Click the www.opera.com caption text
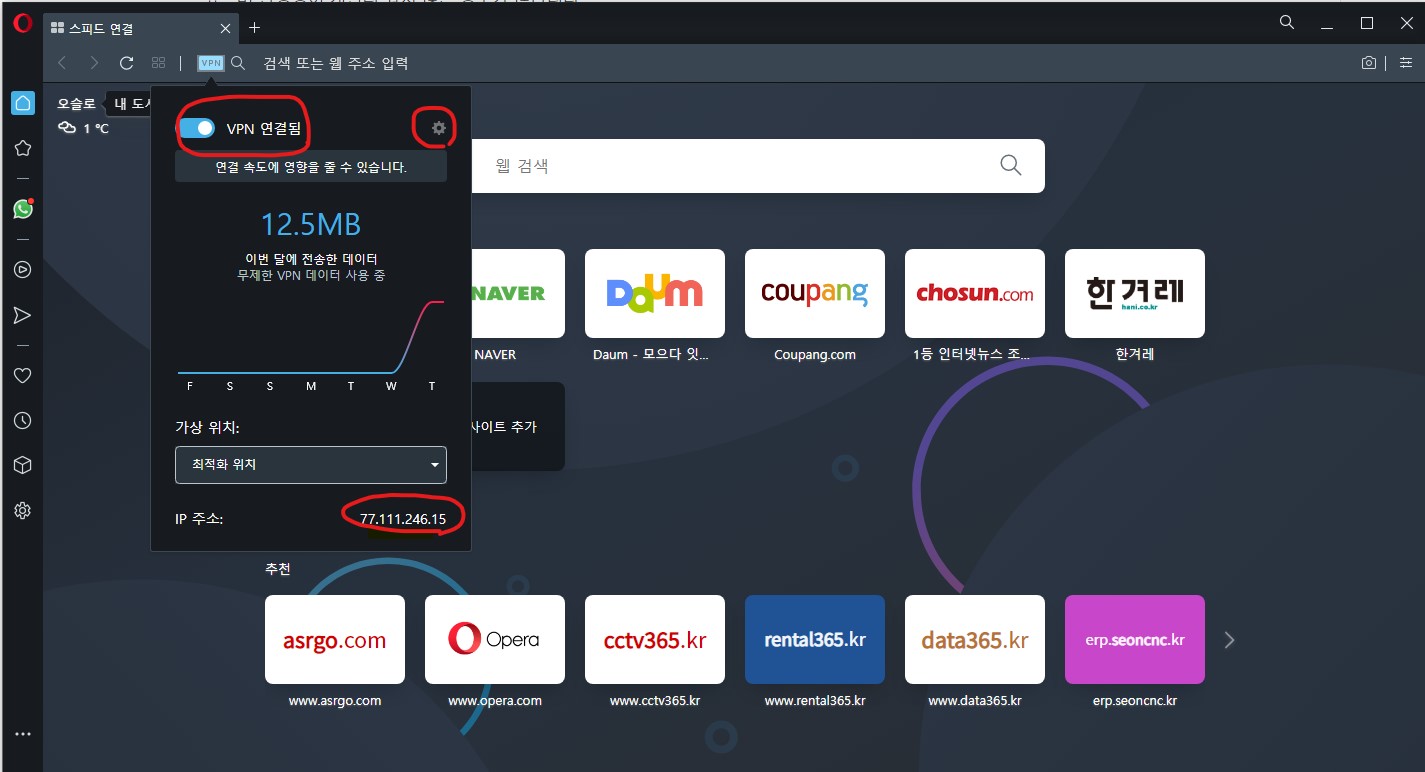Image resolution: width=1425 pixels, height=772 pixels. coord(495,701)
